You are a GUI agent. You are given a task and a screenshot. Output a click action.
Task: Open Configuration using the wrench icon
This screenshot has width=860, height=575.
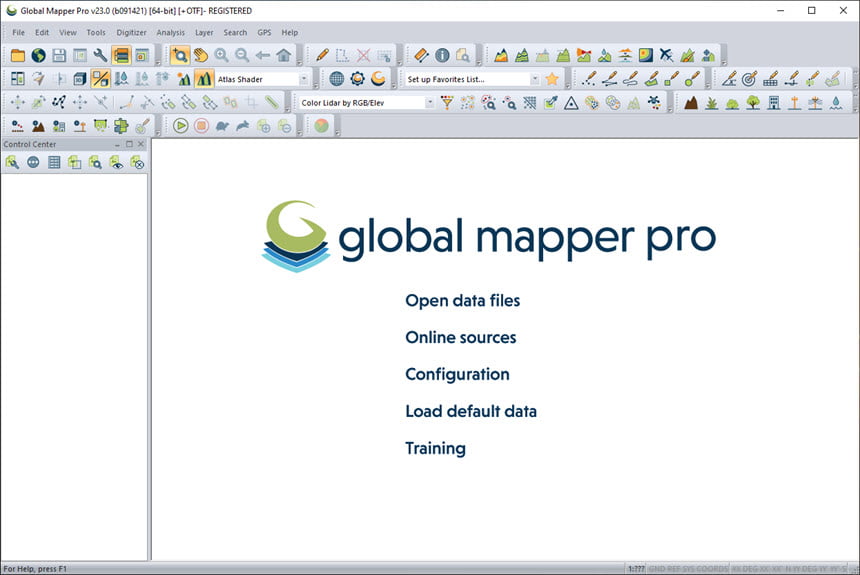100,55
